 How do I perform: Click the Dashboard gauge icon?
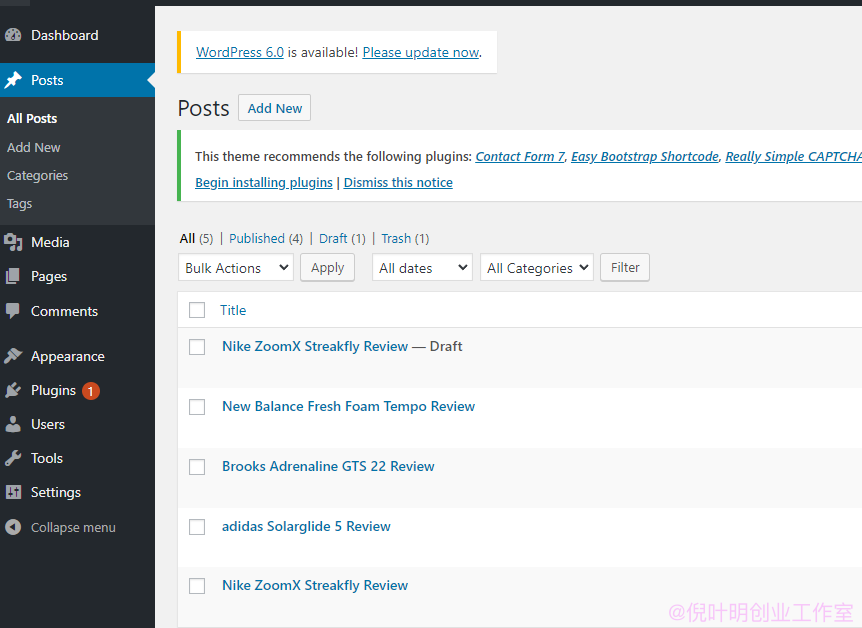[x=13, y=35]
